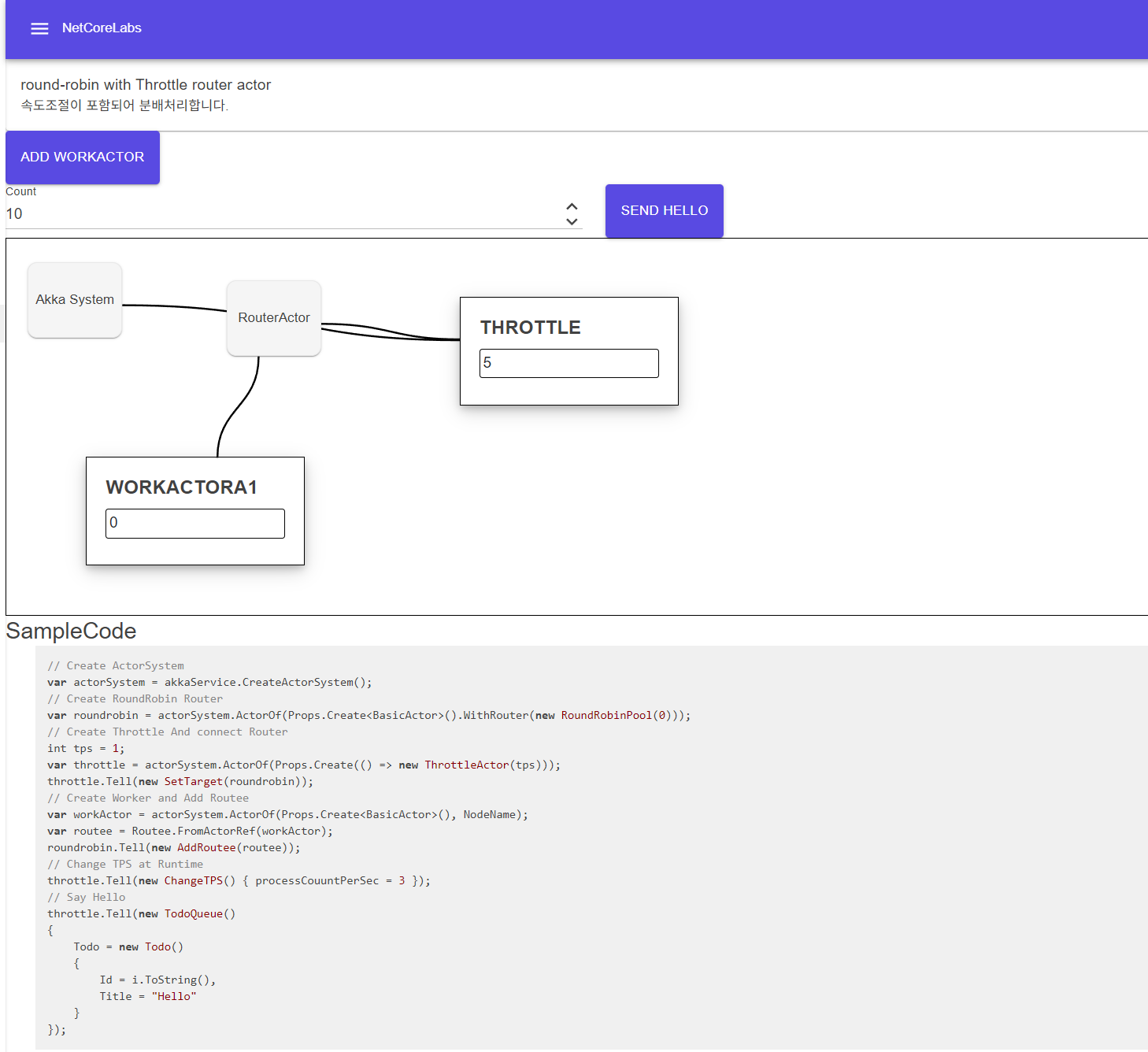The image size is (1148, 1052).
Task: Click the round-robin with Throttle page title
Action: [x=146, y=84]
